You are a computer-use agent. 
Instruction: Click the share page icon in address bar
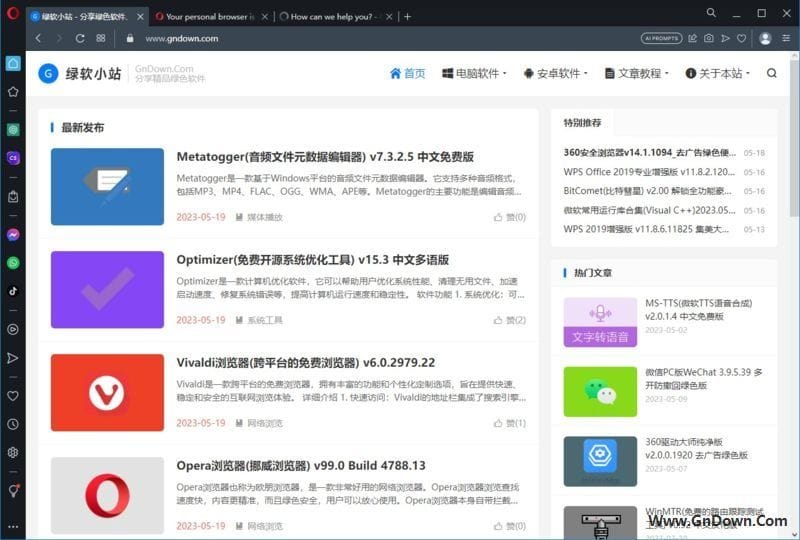692,38
